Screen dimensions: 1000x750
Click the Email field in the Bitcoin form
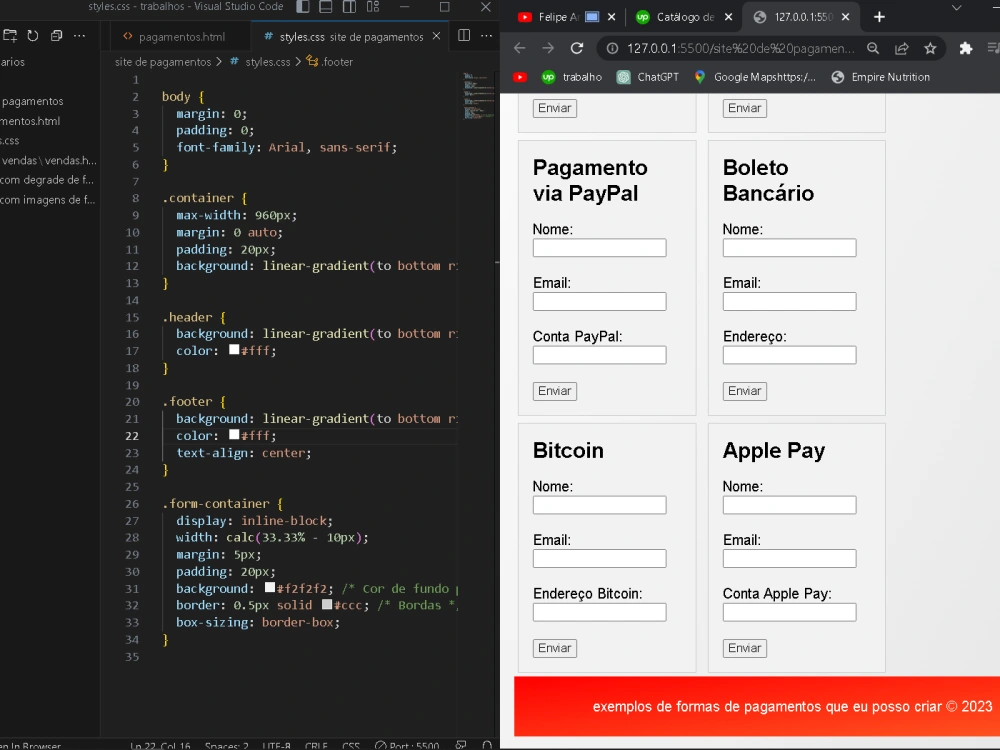[x=599, y=559]
